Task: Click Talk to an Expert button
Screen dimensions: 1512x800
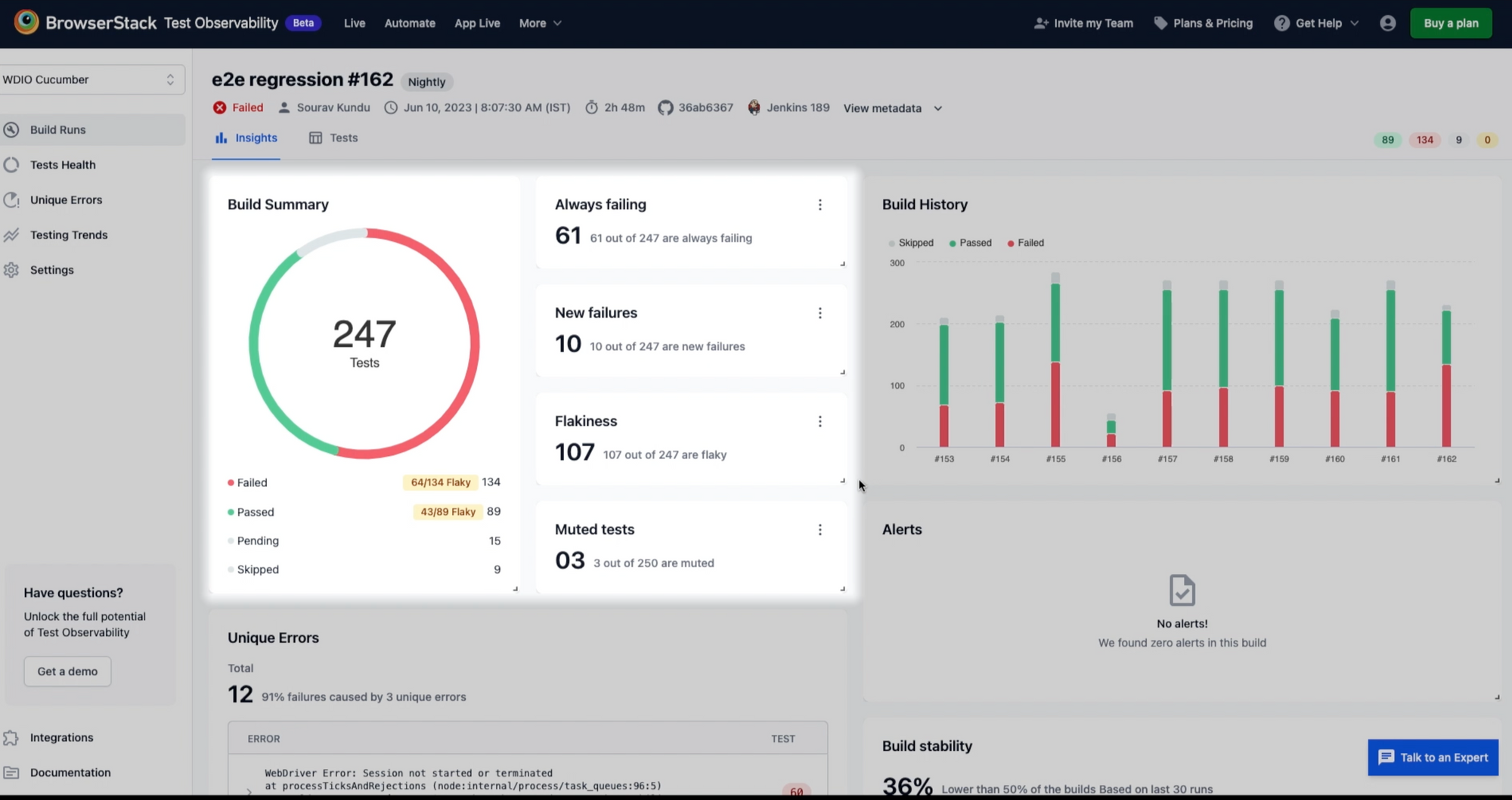Action: 1433,757
